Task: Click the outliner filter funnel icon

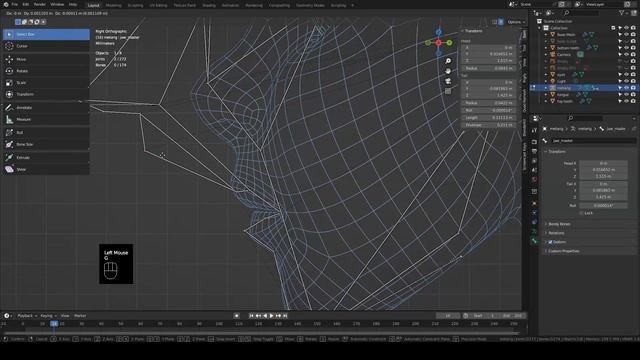Action: coord(622,13)
